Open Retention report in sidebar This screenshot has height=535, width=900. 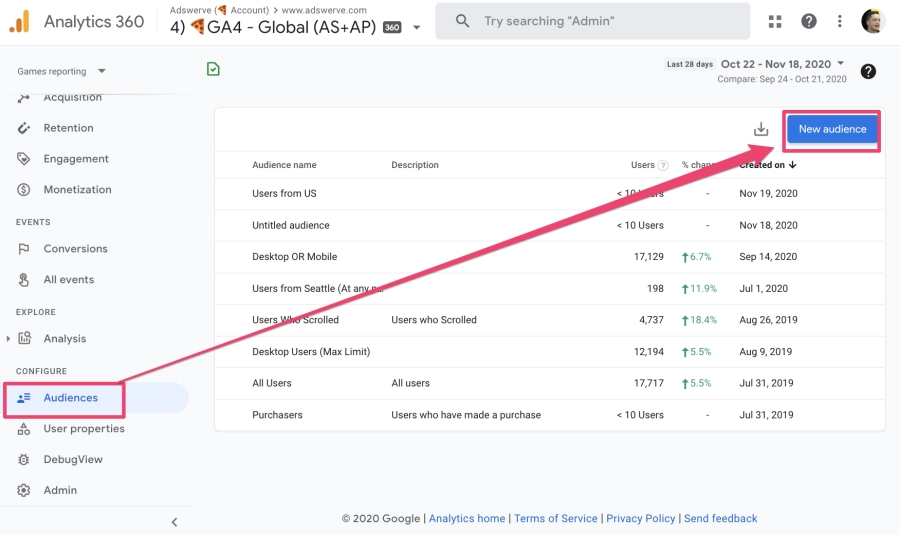pos(68,128)
